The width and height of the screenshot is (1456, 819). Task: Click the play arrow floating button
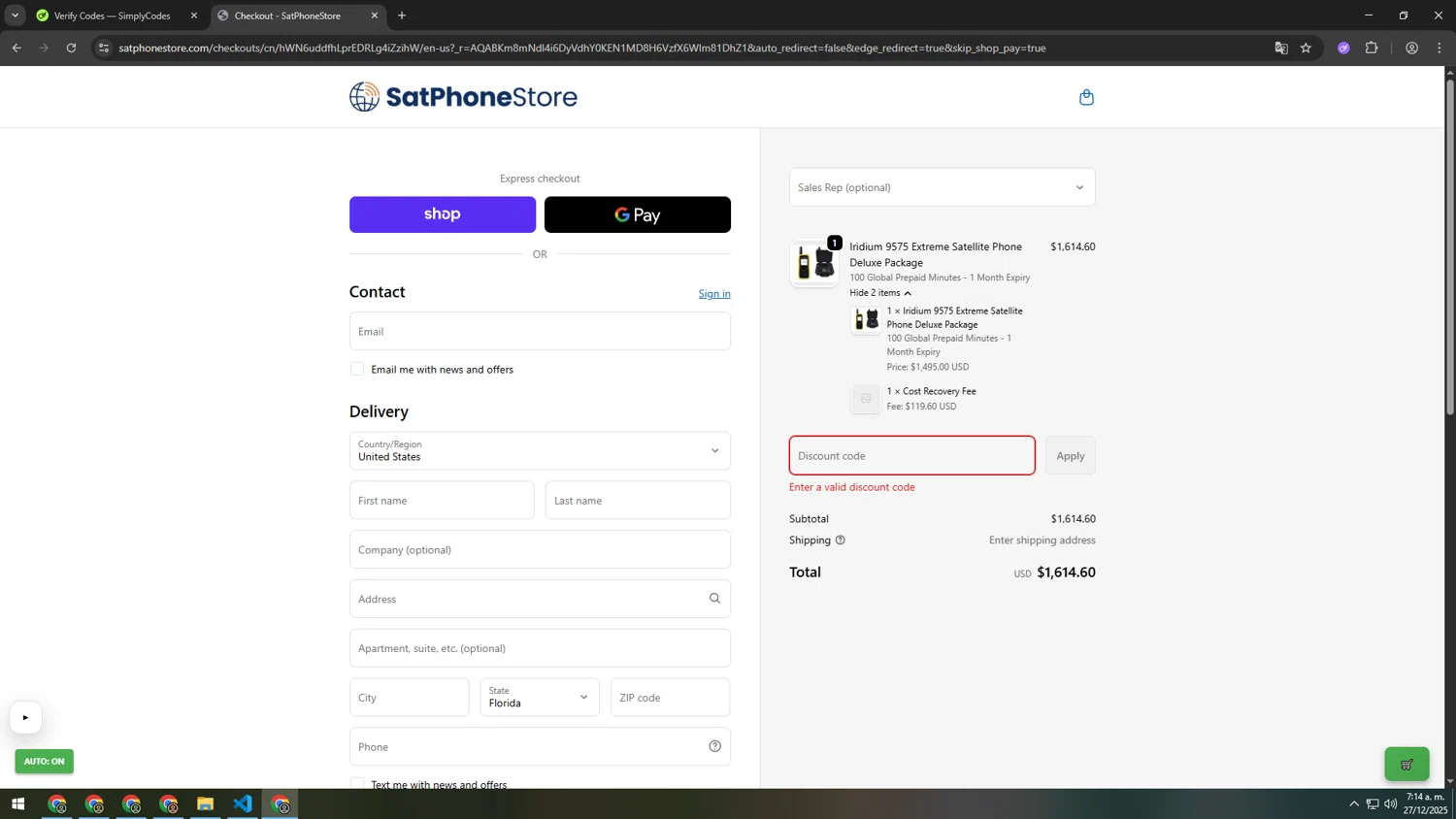[25, 718]
